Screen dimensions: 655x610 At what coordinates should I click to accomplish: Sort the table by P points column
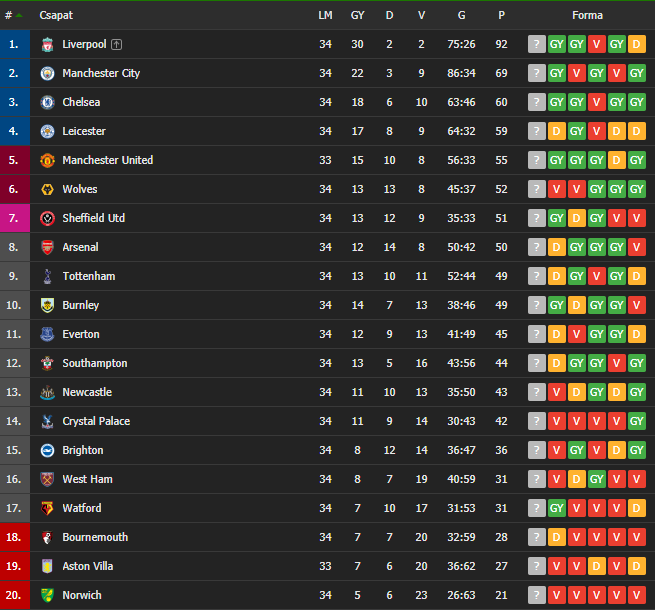[x=501, y=15]
